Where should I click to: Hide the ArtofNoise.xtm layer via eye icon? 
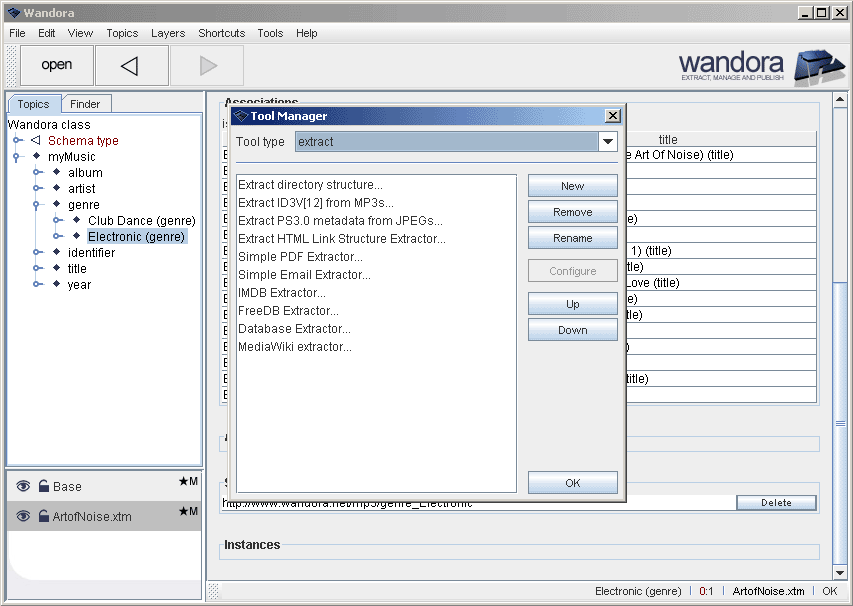[23, 517]
